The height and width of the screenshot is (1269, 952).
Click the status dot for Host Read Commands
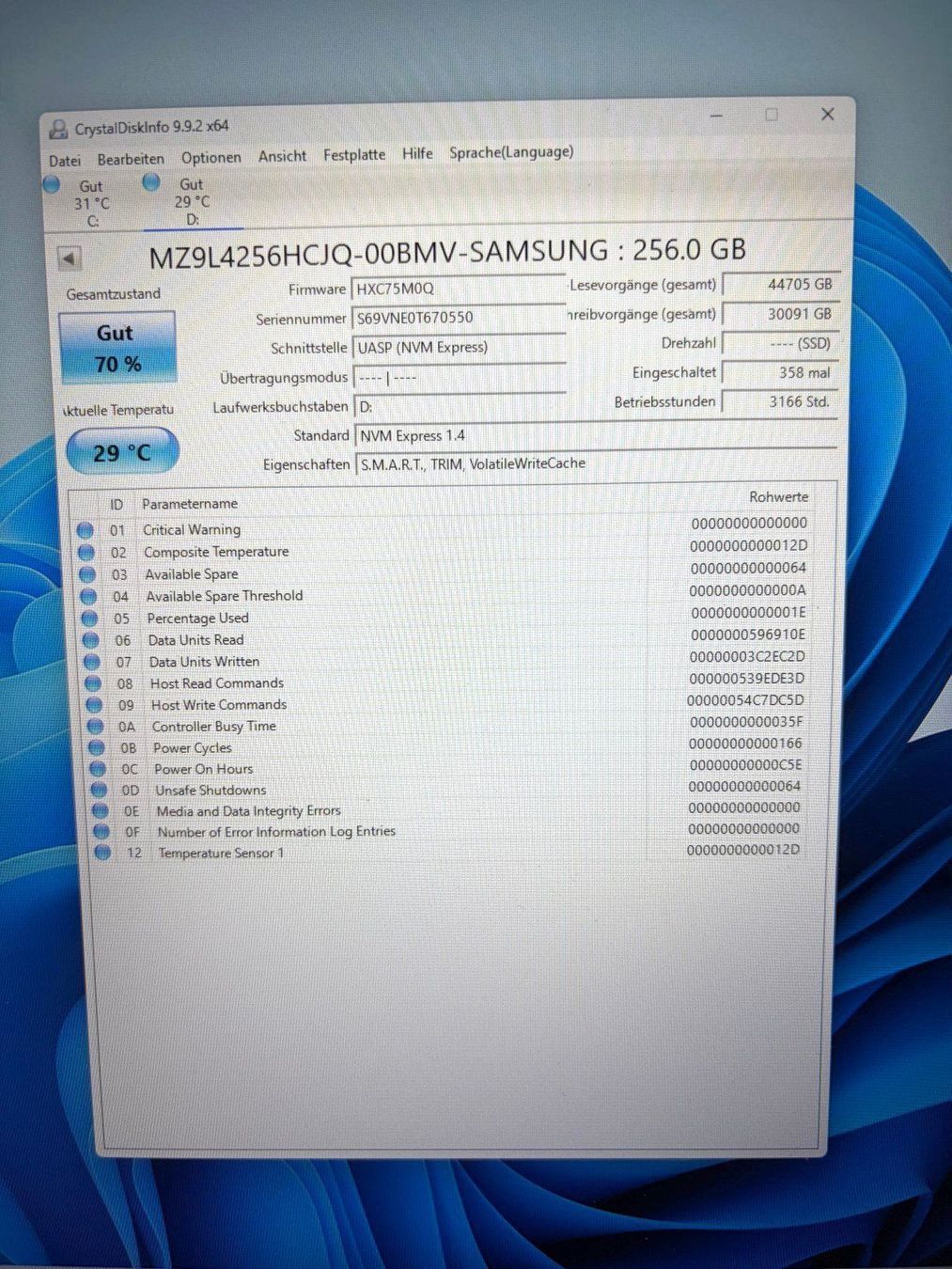coord(92,683)
